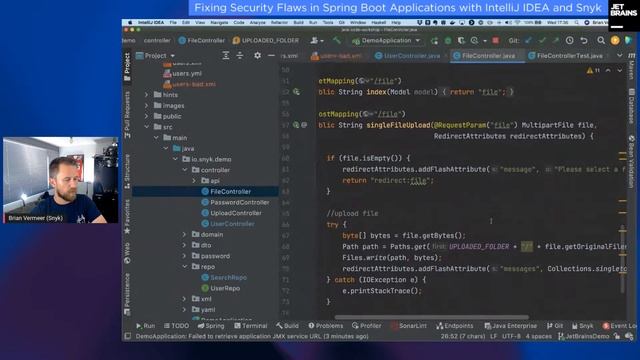640x360 pixels.
Task: Click the orange avatar icon in toolbar
Action: [x=615, y=40]
